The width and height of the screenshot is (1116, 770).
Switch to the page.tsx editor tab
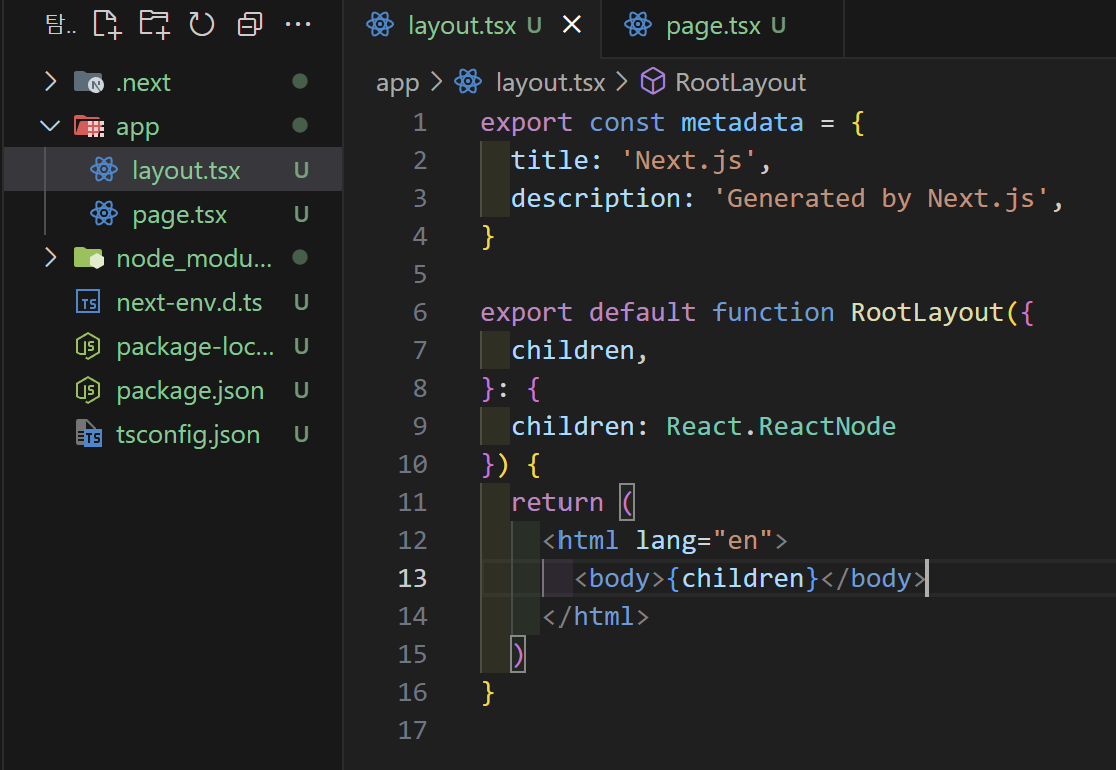(x=722, y=27)
